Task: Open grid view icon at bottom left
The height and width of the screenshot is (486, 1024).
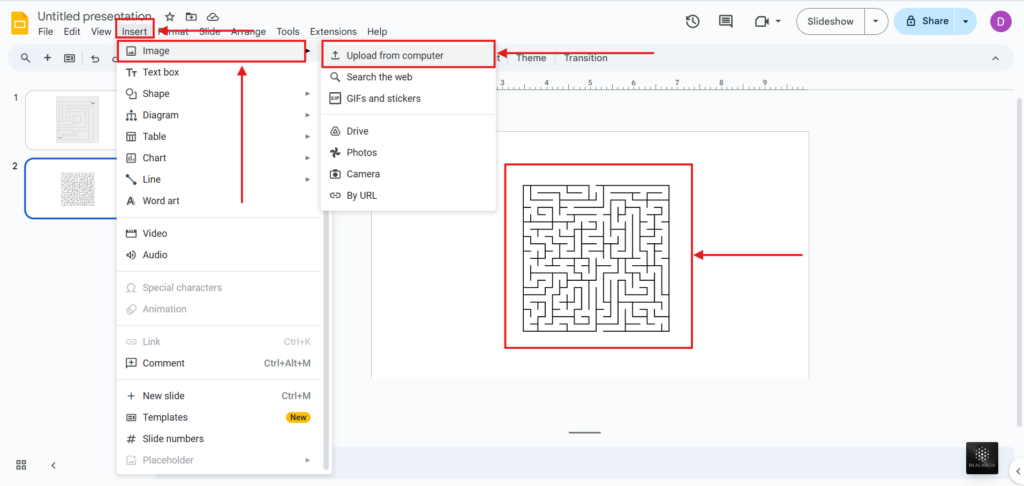Action: pos(21,465)
